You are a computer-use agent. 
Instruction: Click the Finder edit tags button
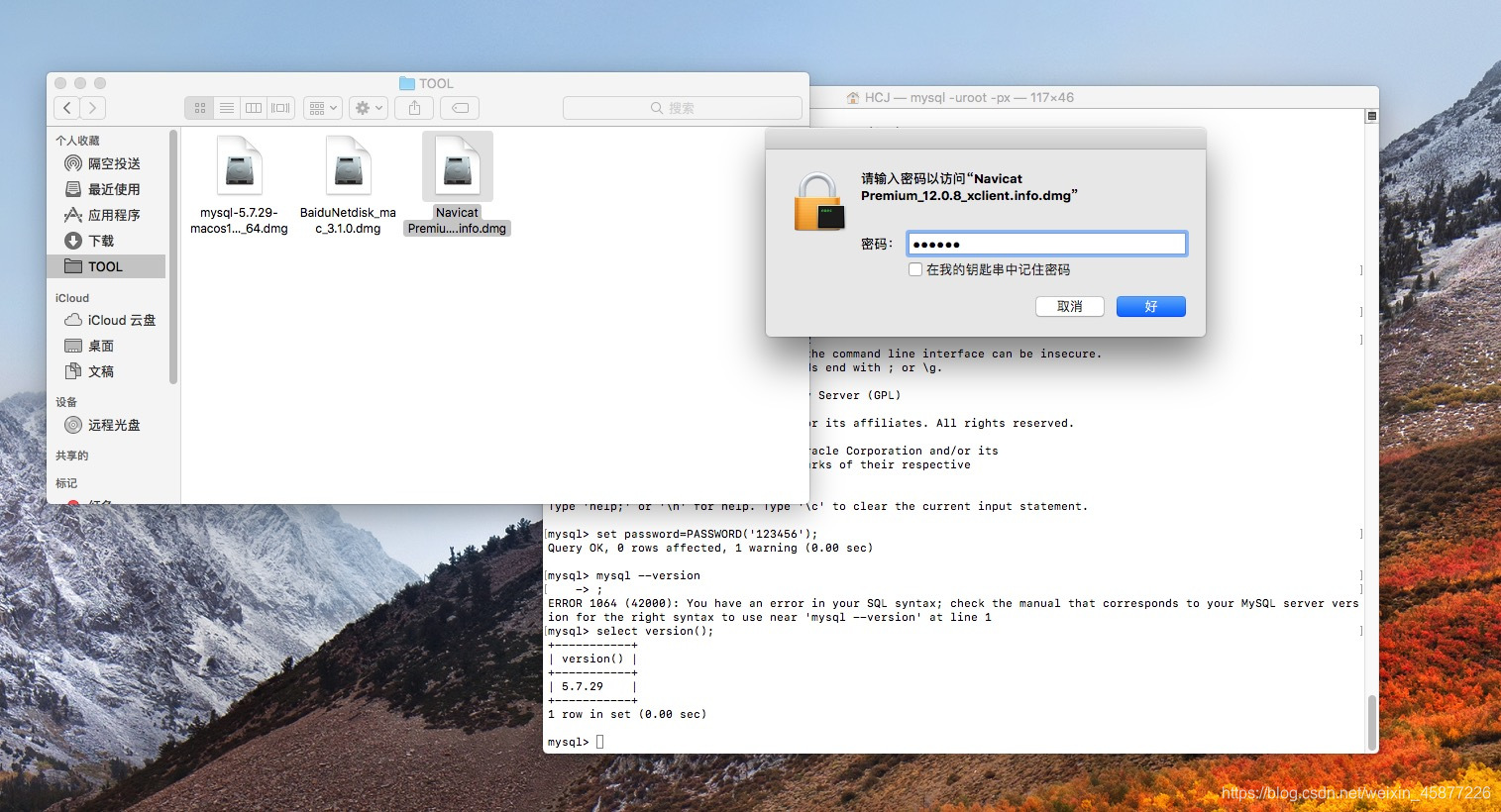click(461, 108)
